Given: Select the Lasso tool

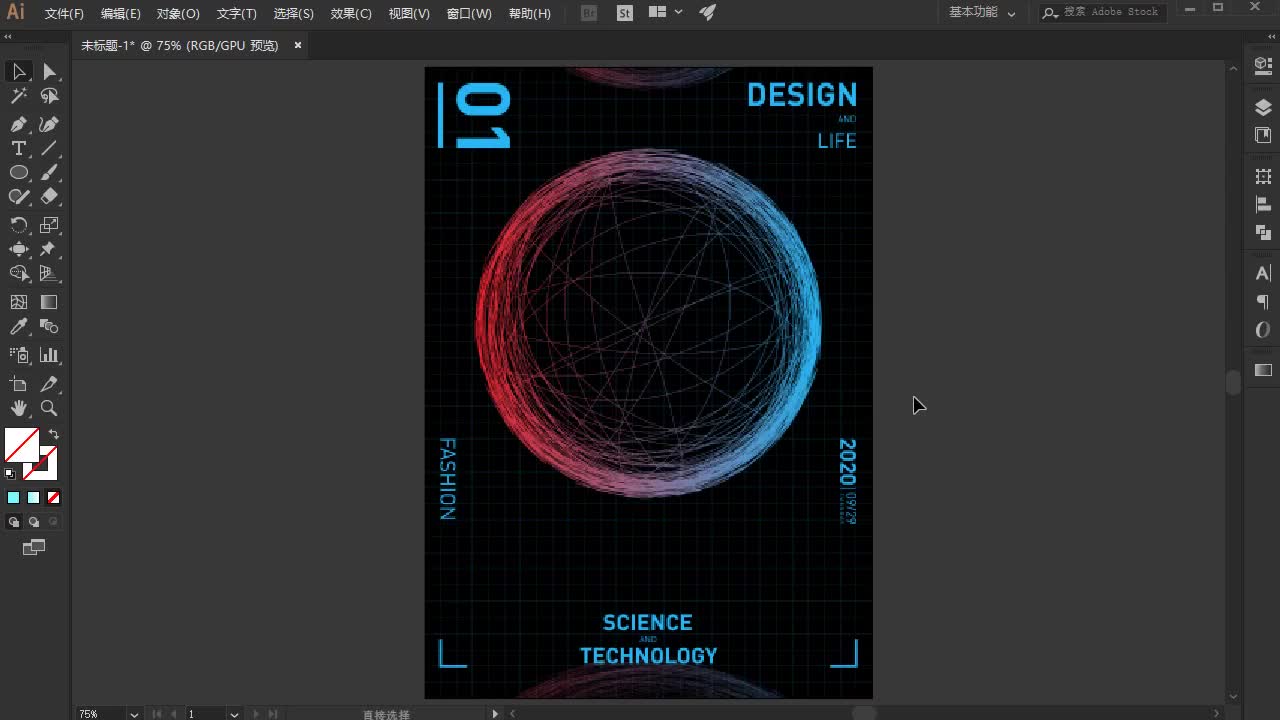Looking at the screenshot, I should [x=49, y=96].
